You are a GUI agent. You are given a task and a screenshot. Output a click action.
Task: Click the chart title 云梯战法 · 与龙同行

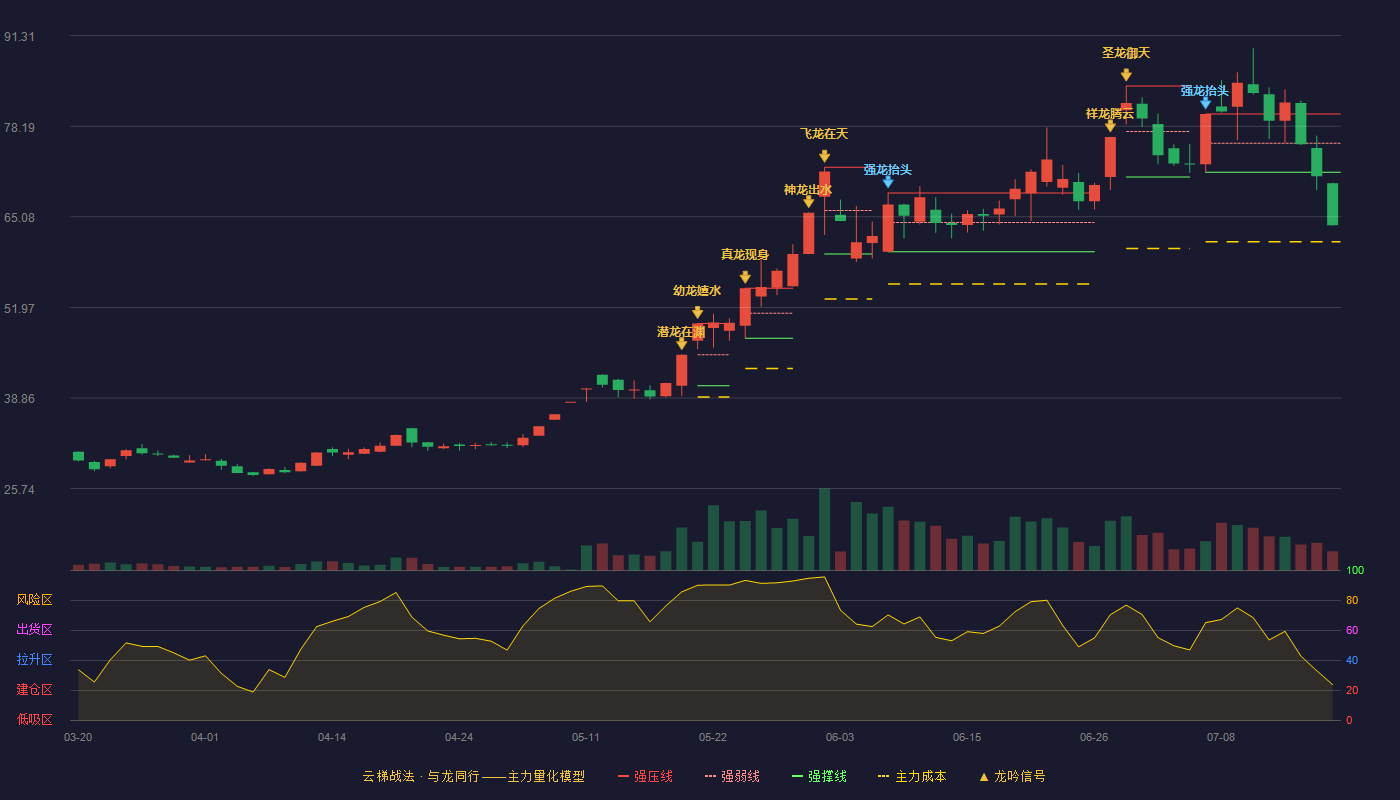click(421, 776)
